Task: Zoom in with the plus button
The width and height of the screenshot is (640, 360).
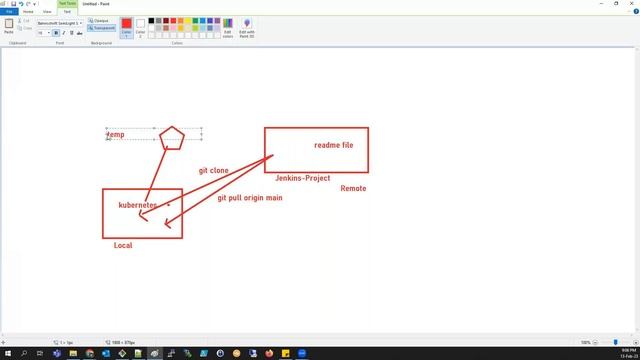Action: (636, 342)
